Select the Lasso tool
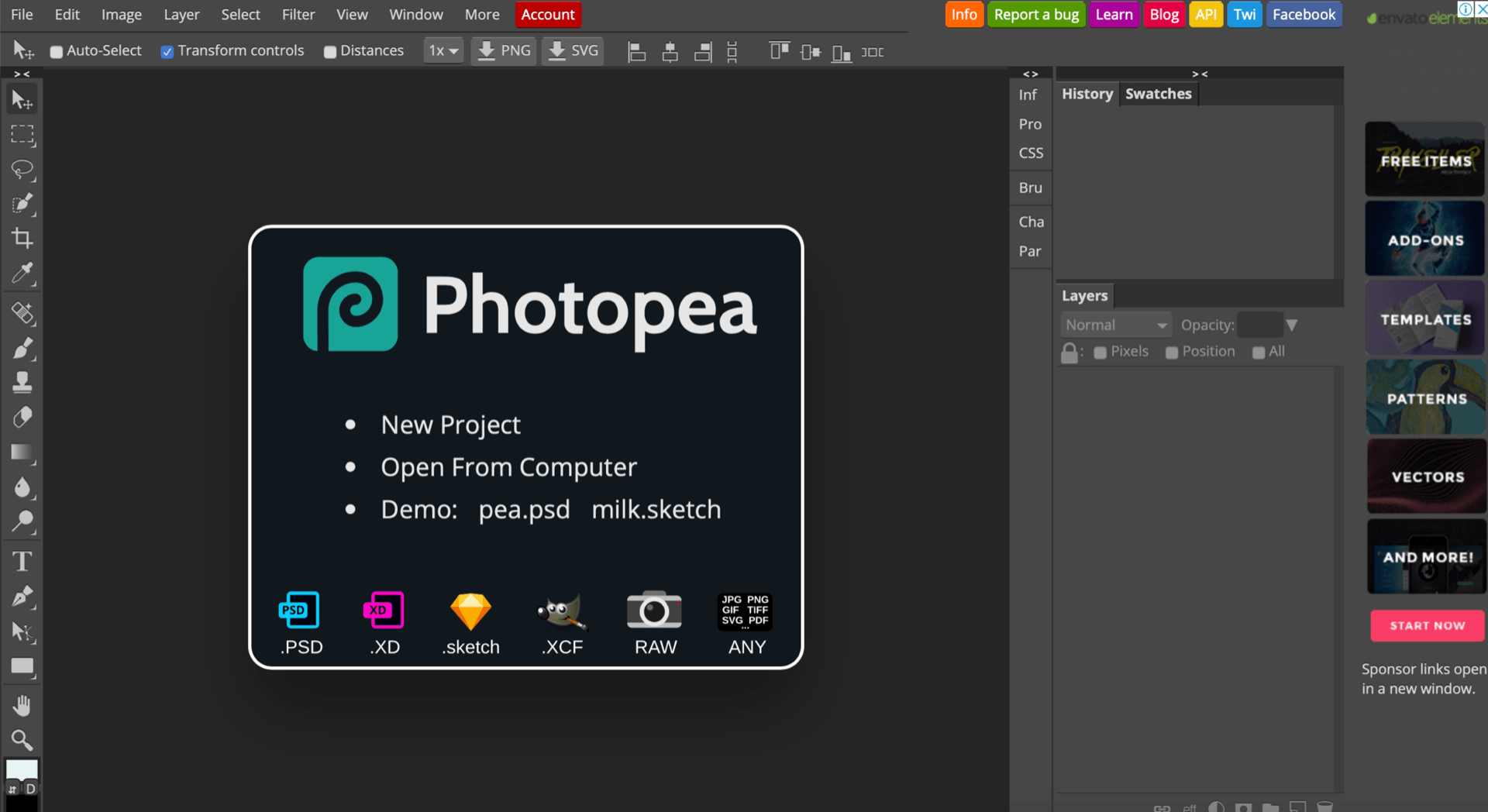The width and height of the screenshot is (1488, 812). tap(22, 170)
